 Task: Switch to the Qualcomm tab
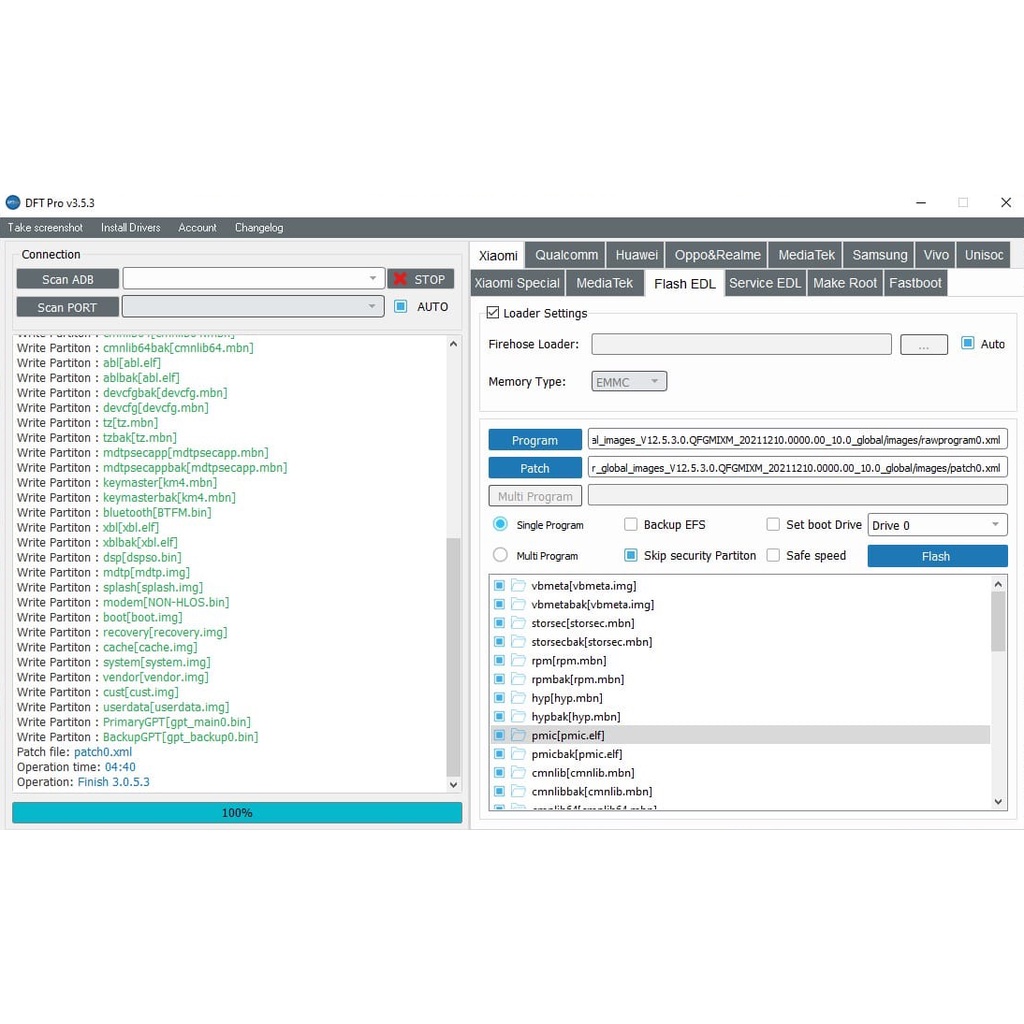pyautogui.click(x=566, y=255)
